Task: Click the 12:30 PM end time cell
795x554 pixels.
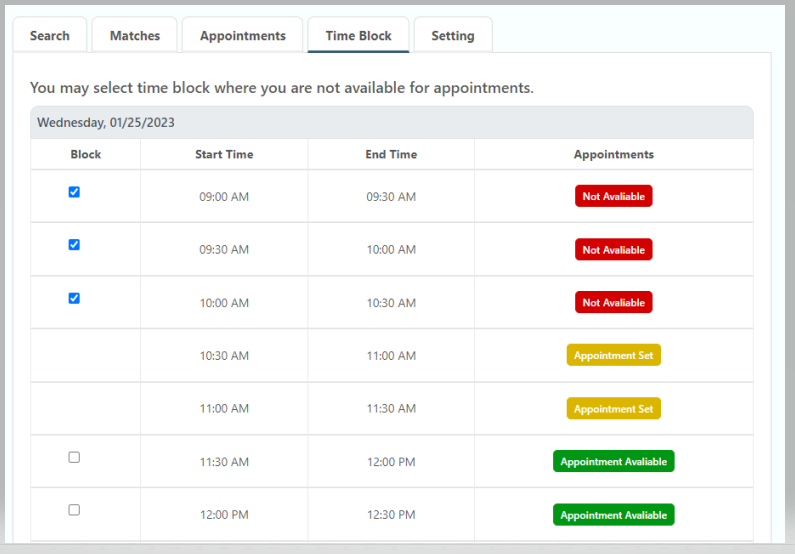Action: (x=391, y=515)
